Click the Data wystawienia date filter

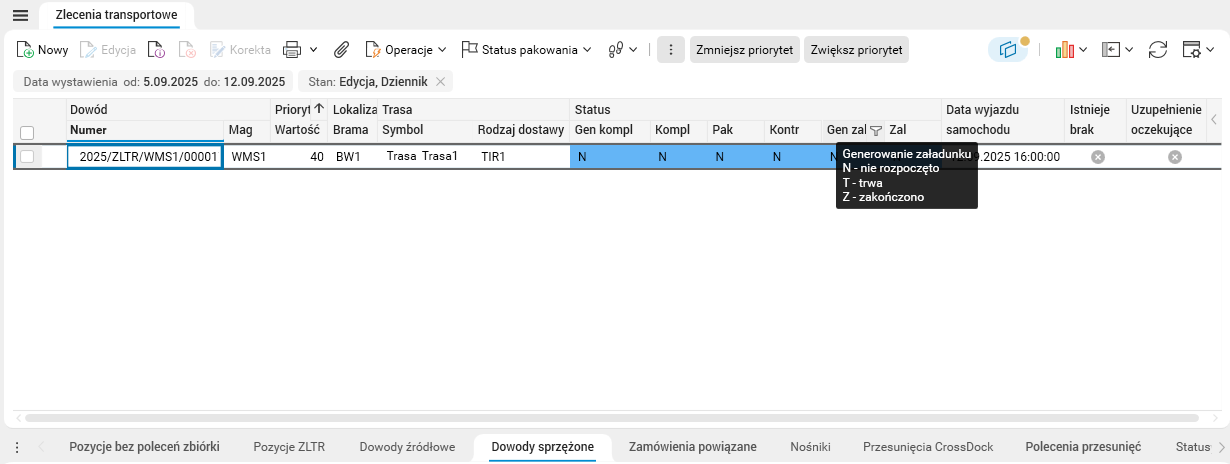point(153,82)
